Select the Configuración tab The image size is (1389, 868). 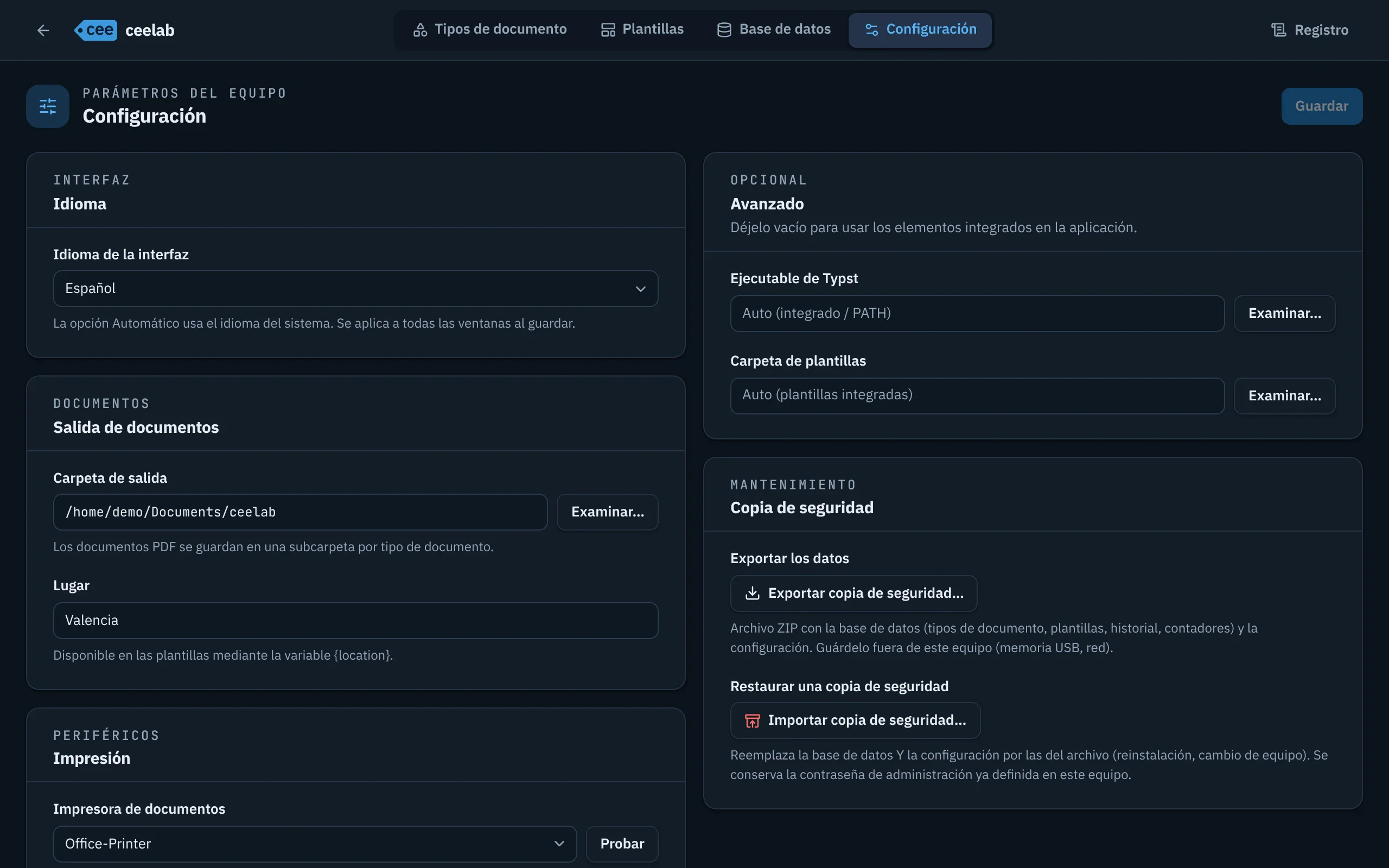point(920,29)
